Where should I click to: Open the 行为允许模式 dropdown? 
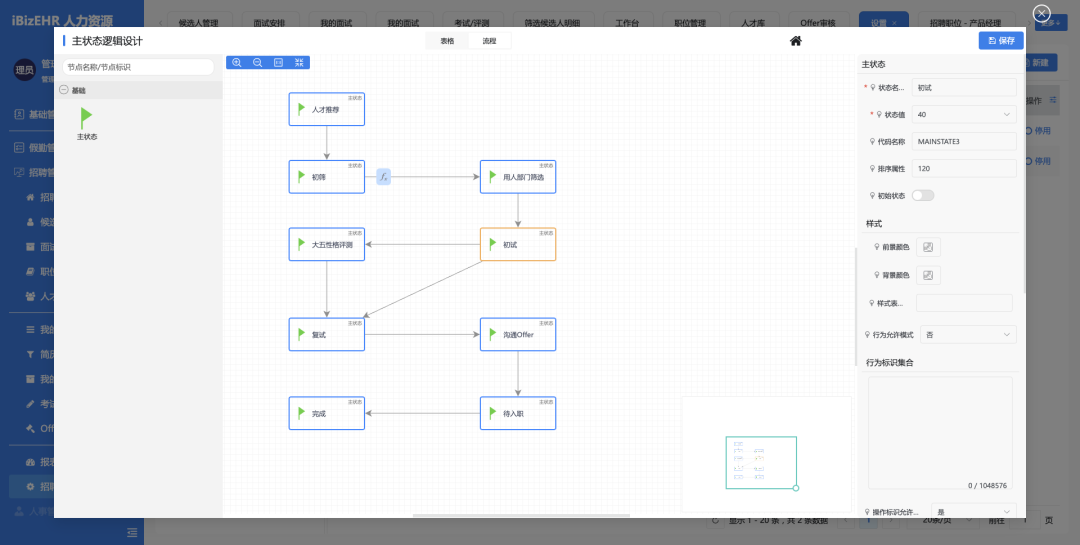coord(968,335)
